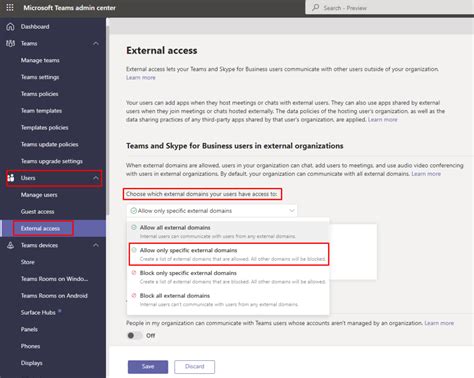Select Allow all external domains option
This screenshot has height=378, width=474.
(228, 231)
